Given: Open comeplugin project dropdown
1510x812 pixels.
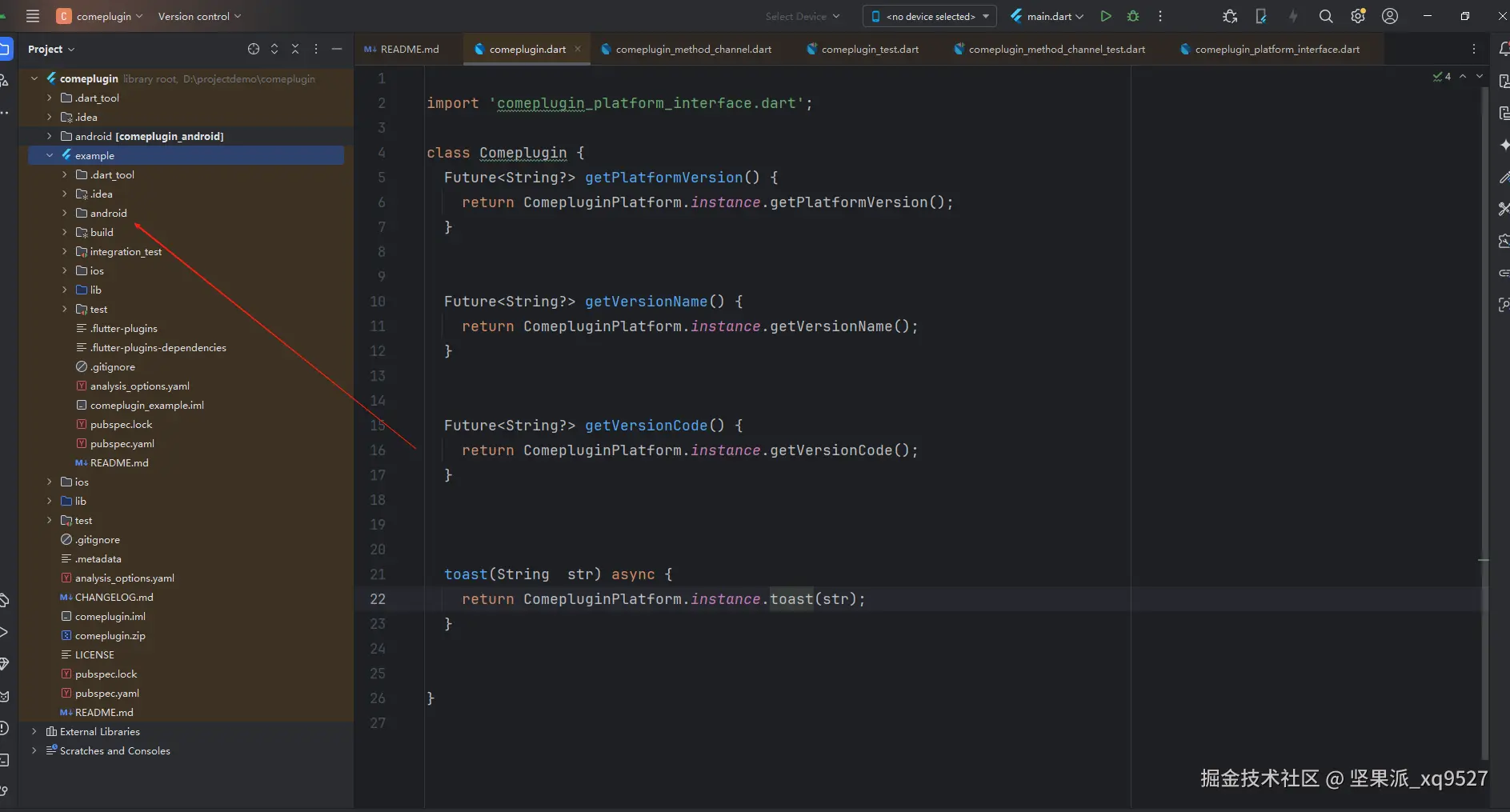Looking at the screenshot, I should click(99, 16).
